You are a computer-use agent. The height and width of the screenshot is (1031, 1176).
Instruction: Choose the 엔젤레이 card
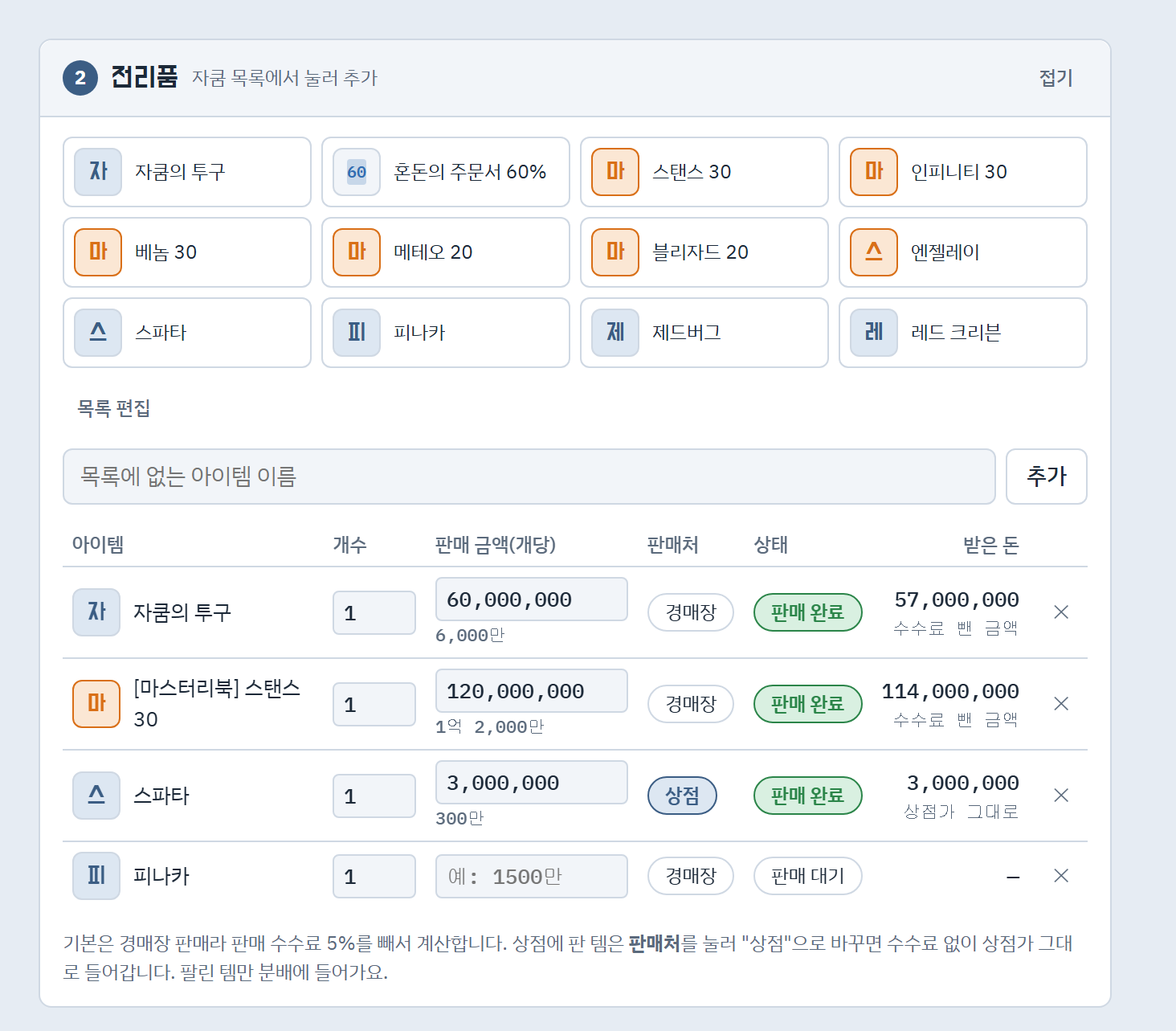click(x=963, y=252)
